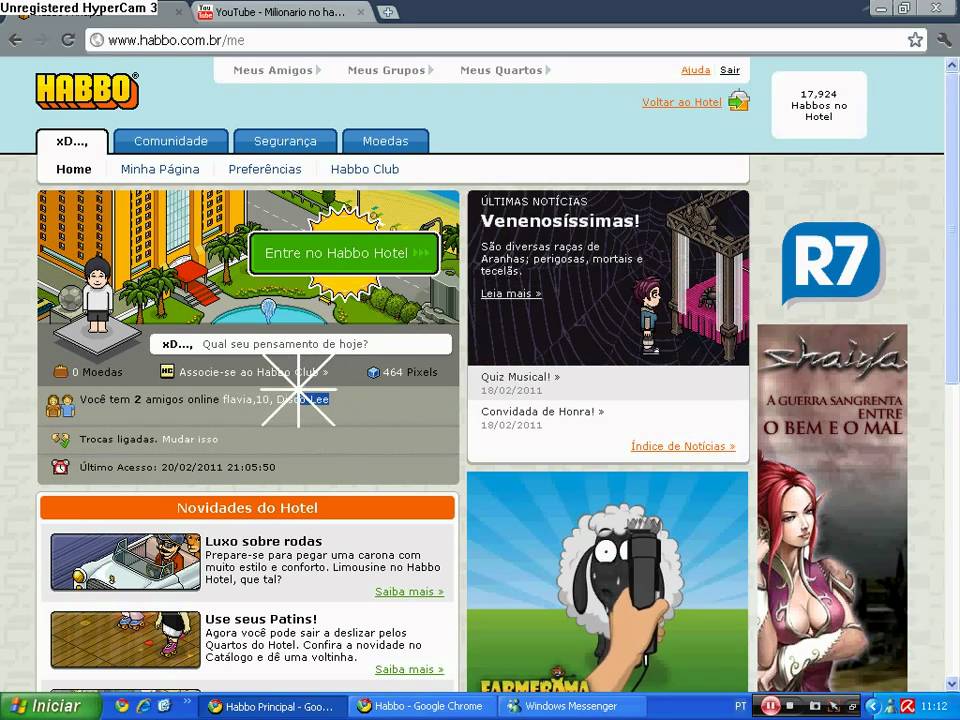Click the Qual seu pensamento de hoje field

(301, 344)
